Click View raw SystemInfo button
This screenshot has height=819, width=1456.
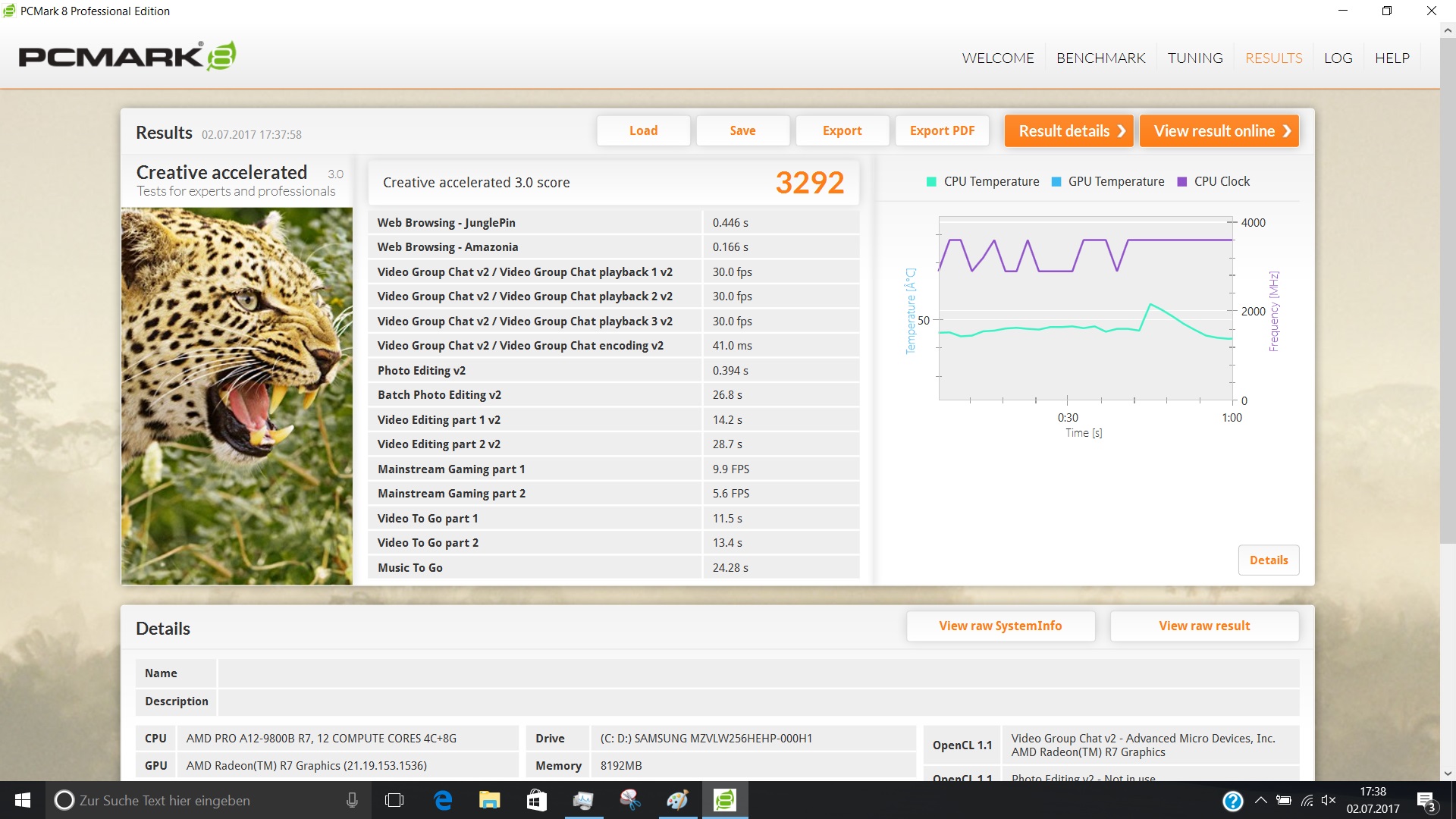click(1000, 626)
